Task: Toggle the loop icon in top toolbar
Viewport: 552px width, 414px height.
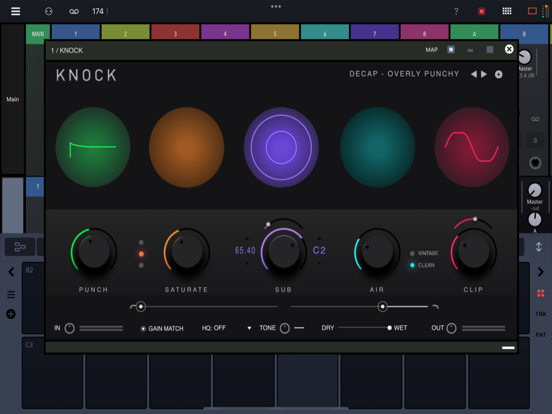Action: [x=74, y=12]
